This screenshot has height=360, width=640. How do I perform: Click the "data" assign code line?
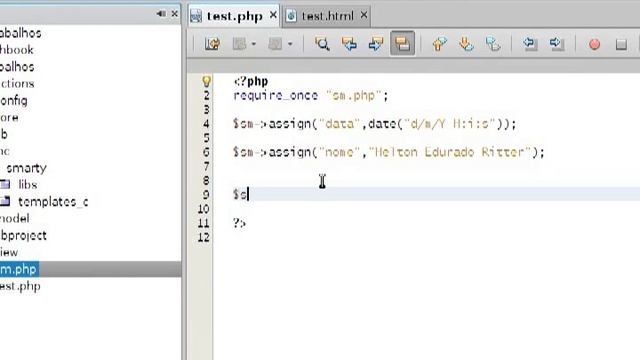[x=375, y=124]
